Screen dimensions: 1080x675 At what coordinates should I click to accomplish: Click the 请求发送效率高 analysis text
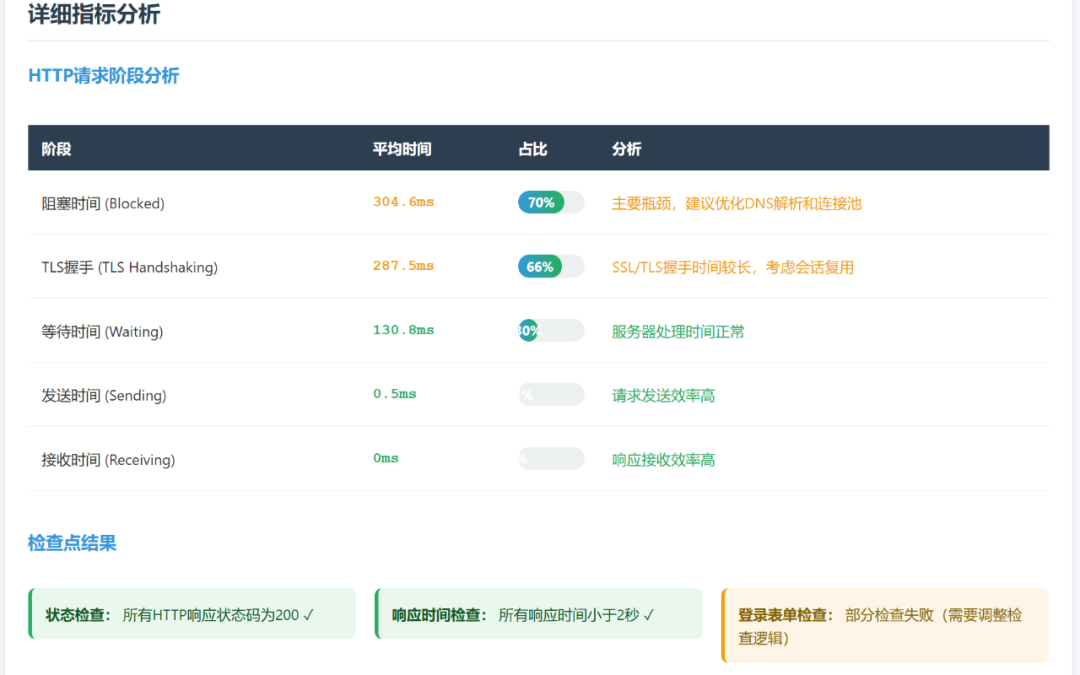coord(663,395)
